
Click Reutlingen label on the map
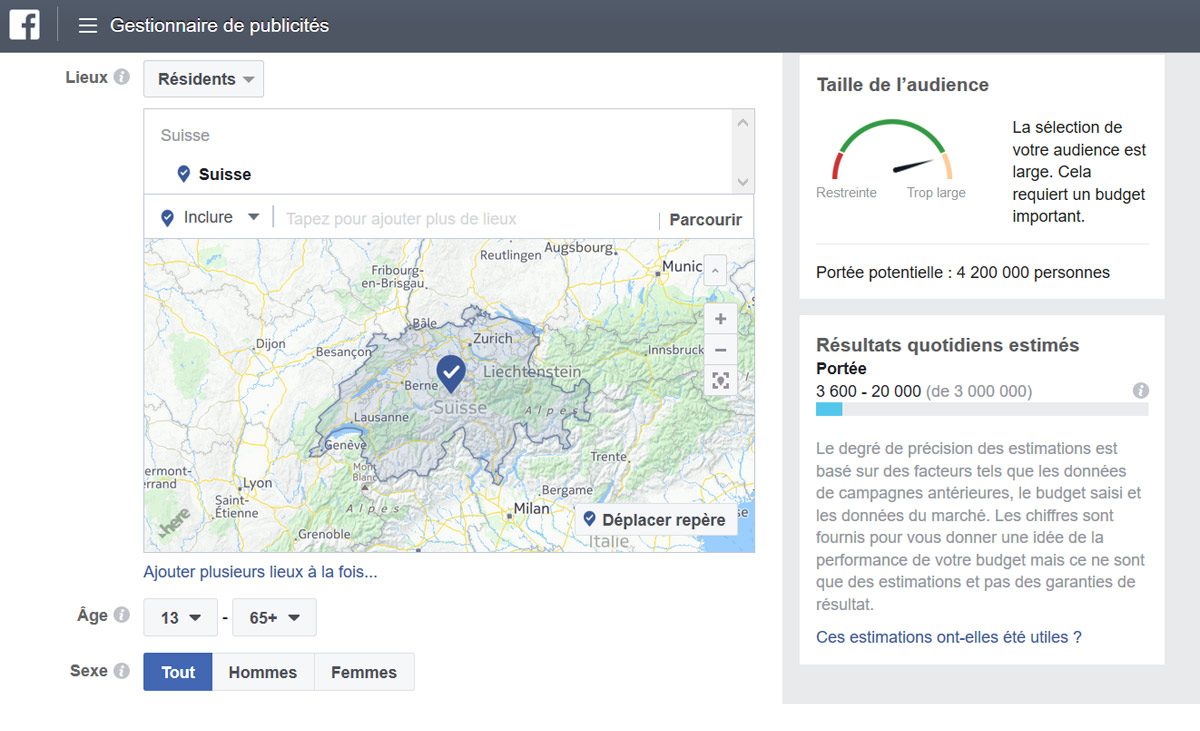510,255
